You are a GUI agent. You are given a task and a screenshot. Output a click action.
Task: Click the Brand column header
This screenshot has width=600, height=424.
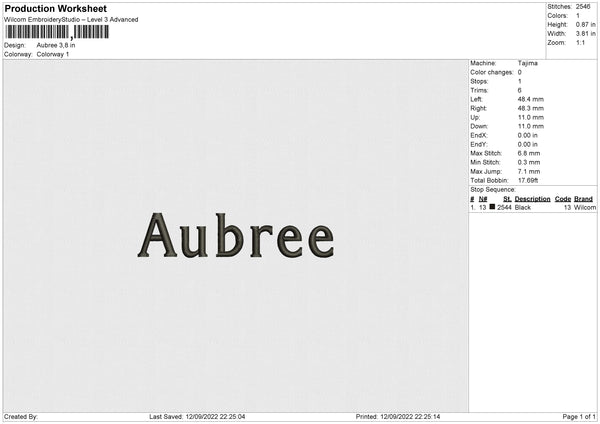(583, 199)
